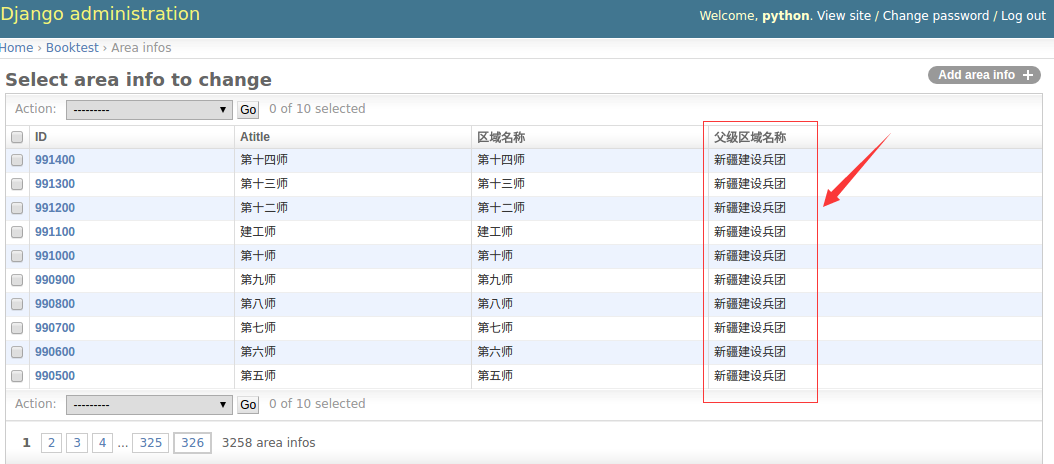Open the Booktest breadcrumb link
Viewport: 1054px width, 464px height.
click(72, 48)
